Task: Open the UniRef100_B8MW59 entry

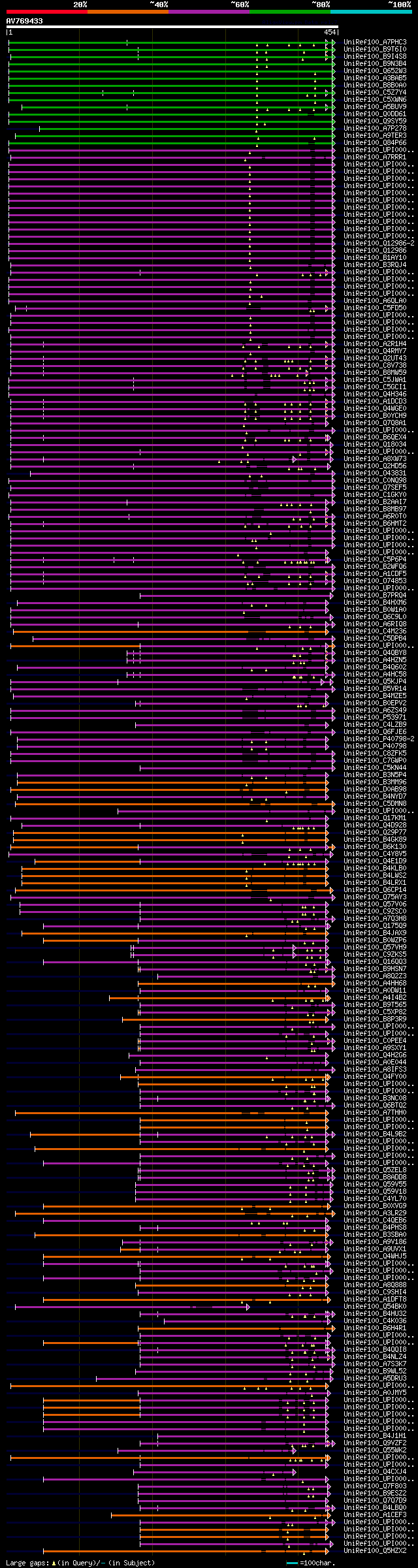Action: click(x=375, y=372)
